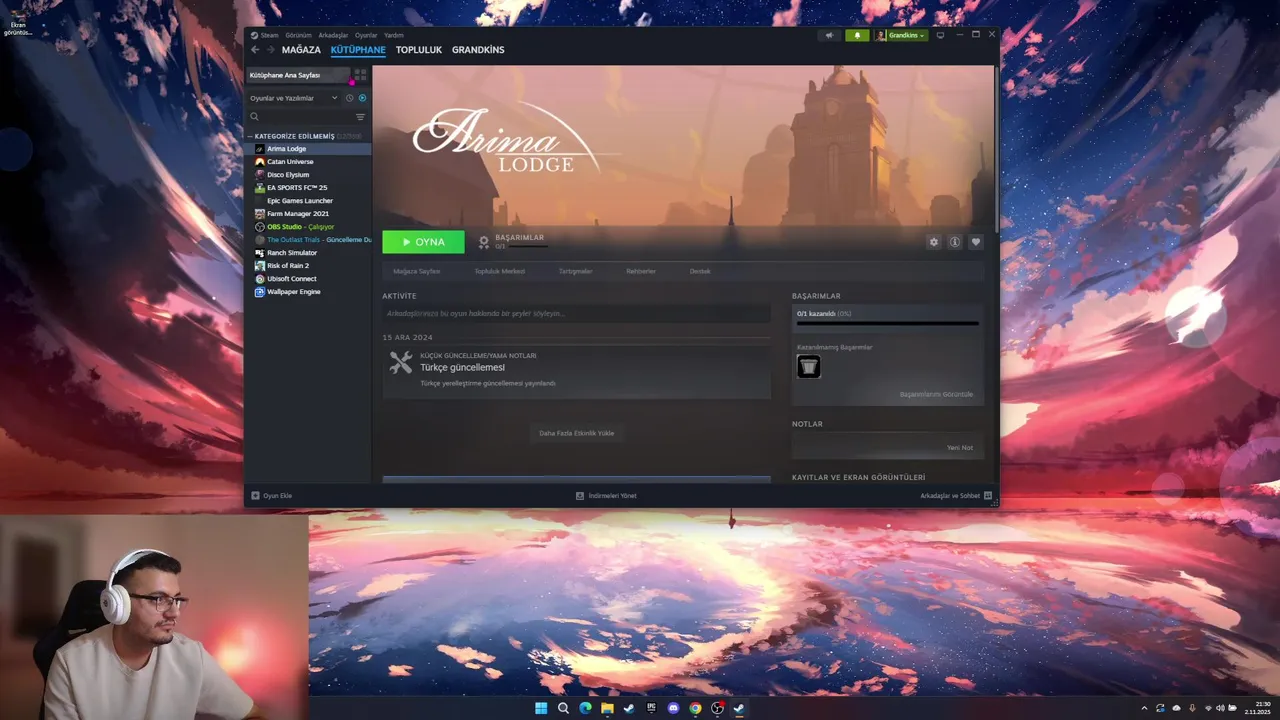Select Disco Elysium in the library list
This screenshot has height=720, width=1280.
click(x=308, y=175)
